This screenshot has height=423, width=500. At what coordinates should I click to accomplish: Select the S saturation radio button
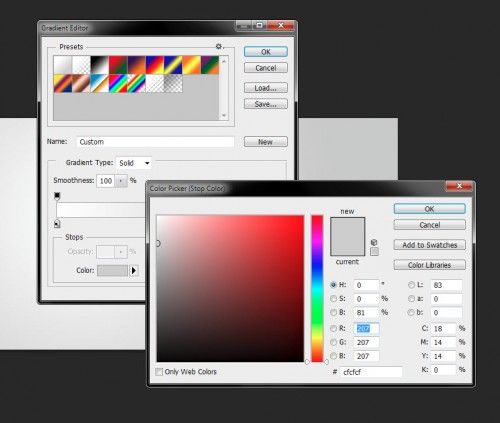point(333,299)
